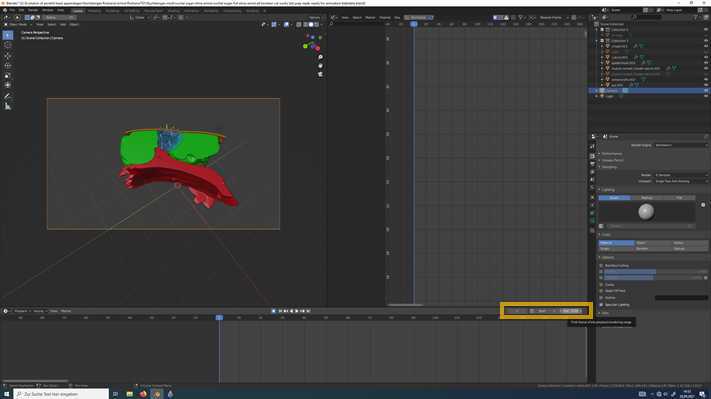The height and width of the screenshot is (399, 711).
Task: Set color mode to Texture
Action: [x=690, y=248]
